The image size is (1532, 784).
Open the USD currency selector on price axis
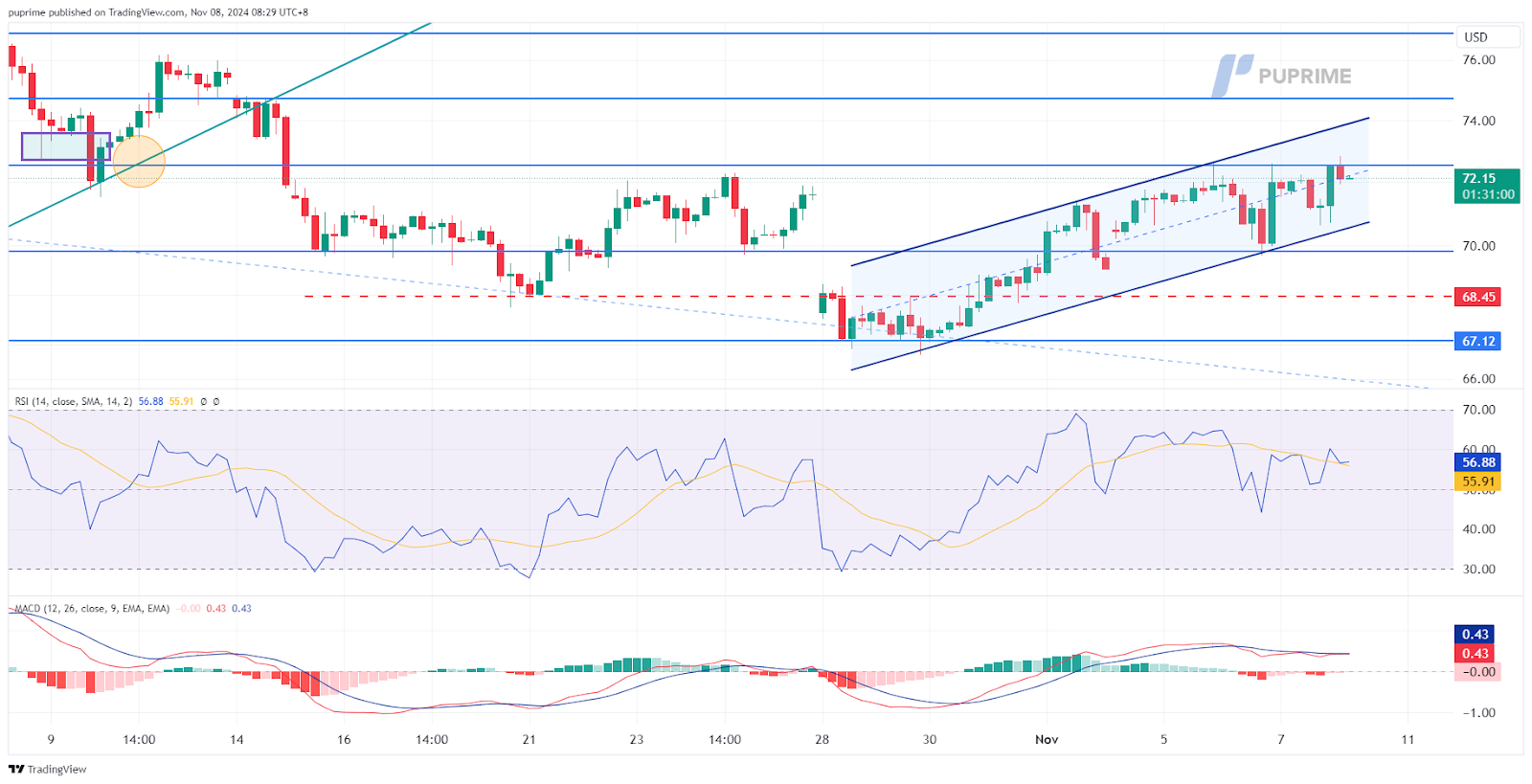1488,37
